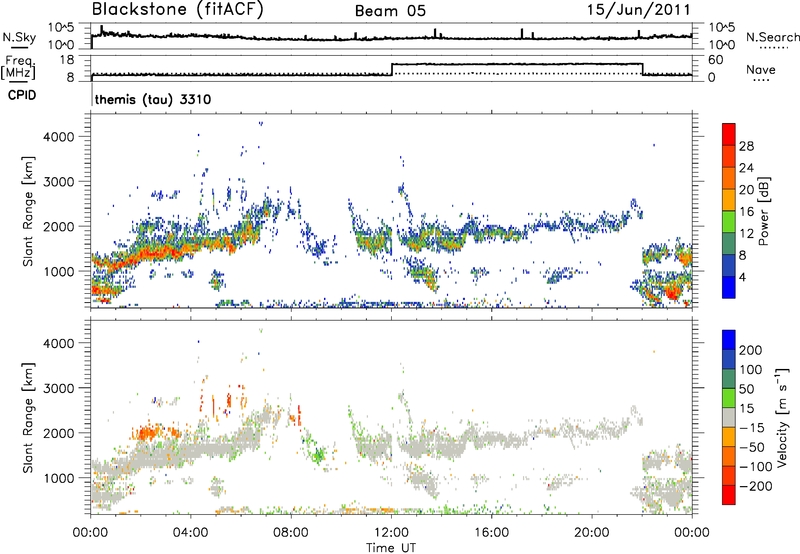Click the '4' power colorbar tick label
800x554 pixels.
(742, 278)
